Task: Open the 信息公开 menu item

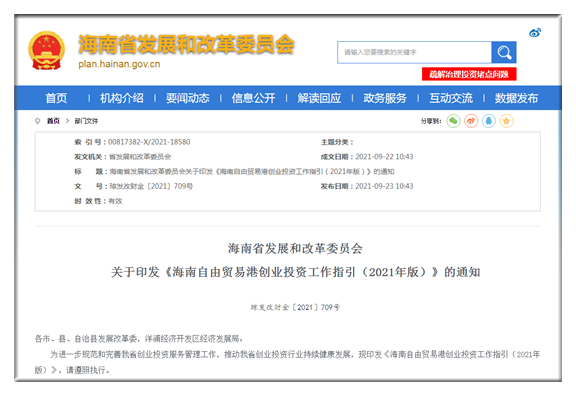Action: [253, 98]
